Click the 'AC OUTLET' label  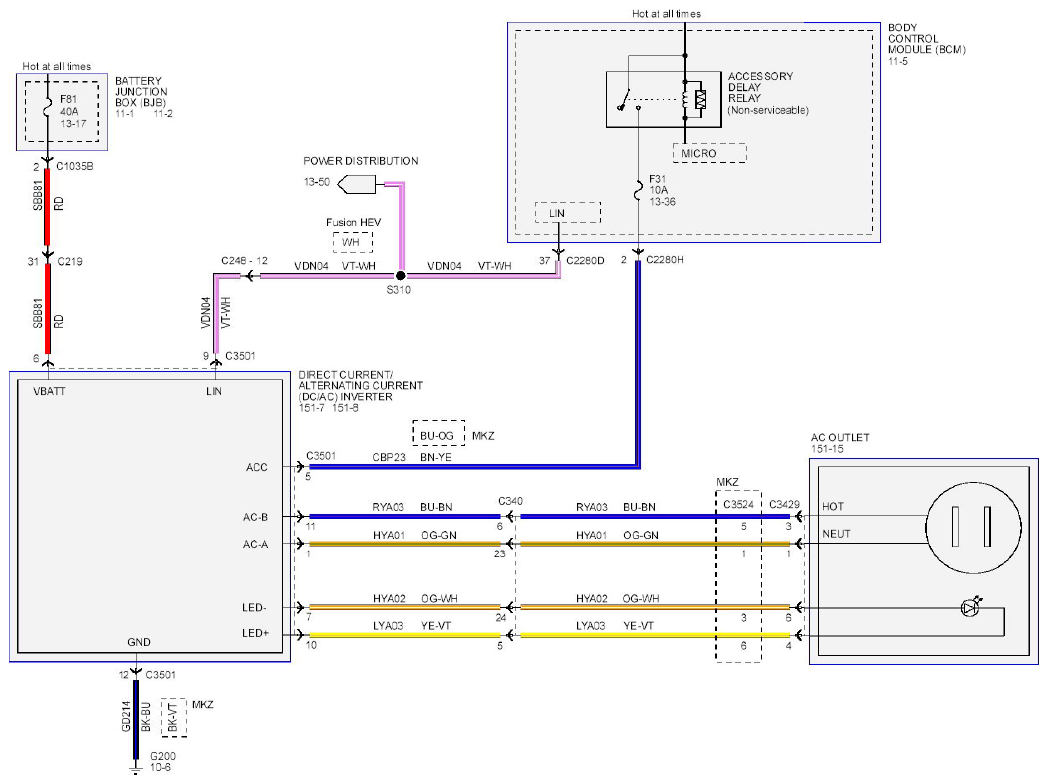click(x=839, y=437)
